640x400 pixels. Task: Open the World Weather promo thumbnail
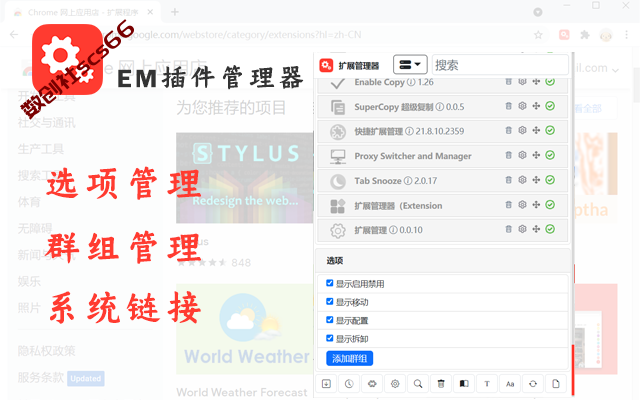tap(245, 329)
